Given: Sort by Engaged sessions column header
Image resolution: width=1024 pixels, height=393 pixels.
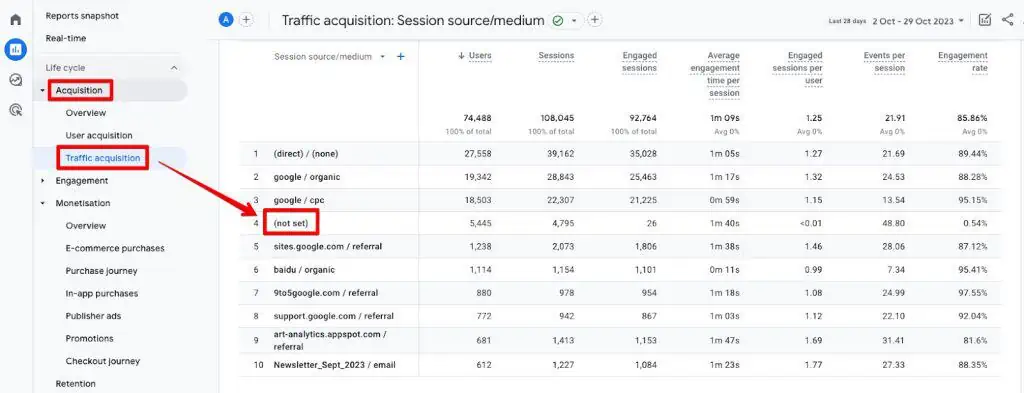Looking at the screenshot, I should (639, 62).
